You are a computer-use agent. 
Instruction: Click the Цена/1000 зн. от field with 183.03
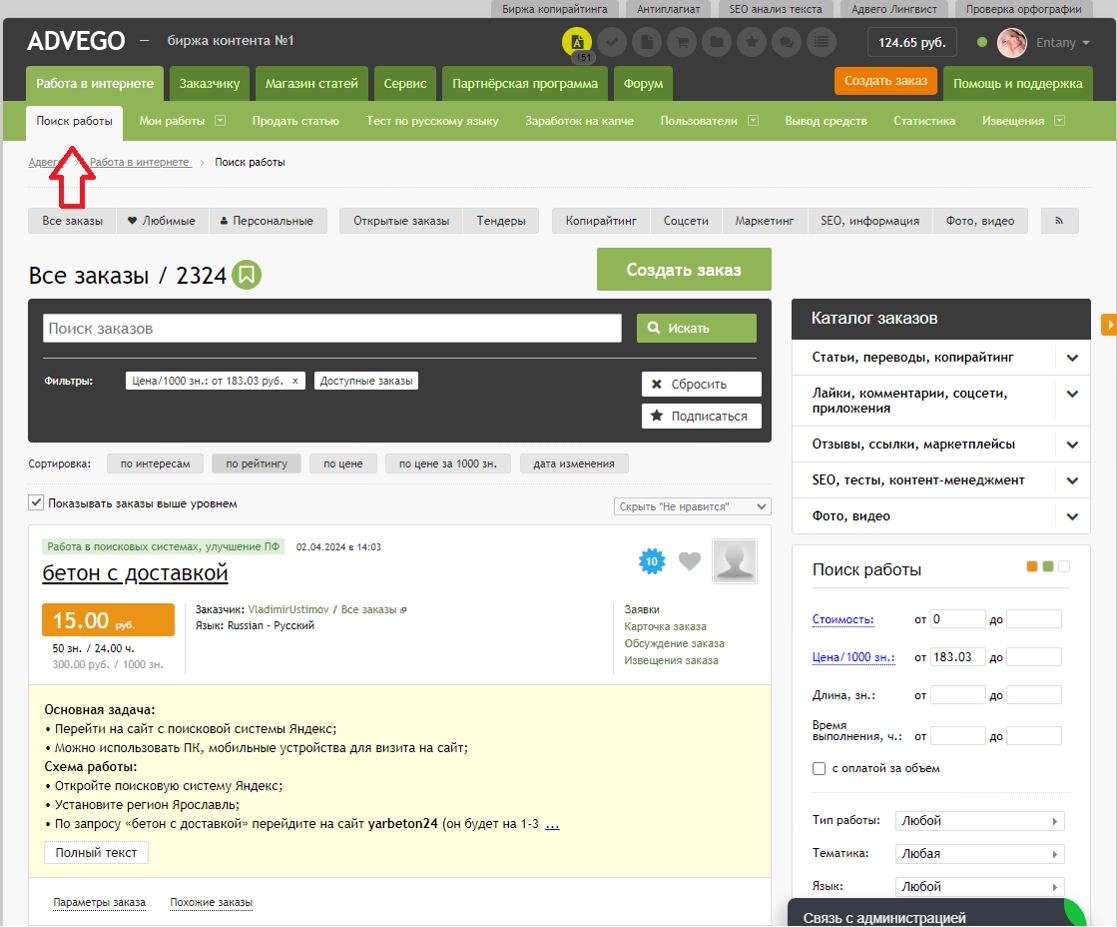coord(957,657)
